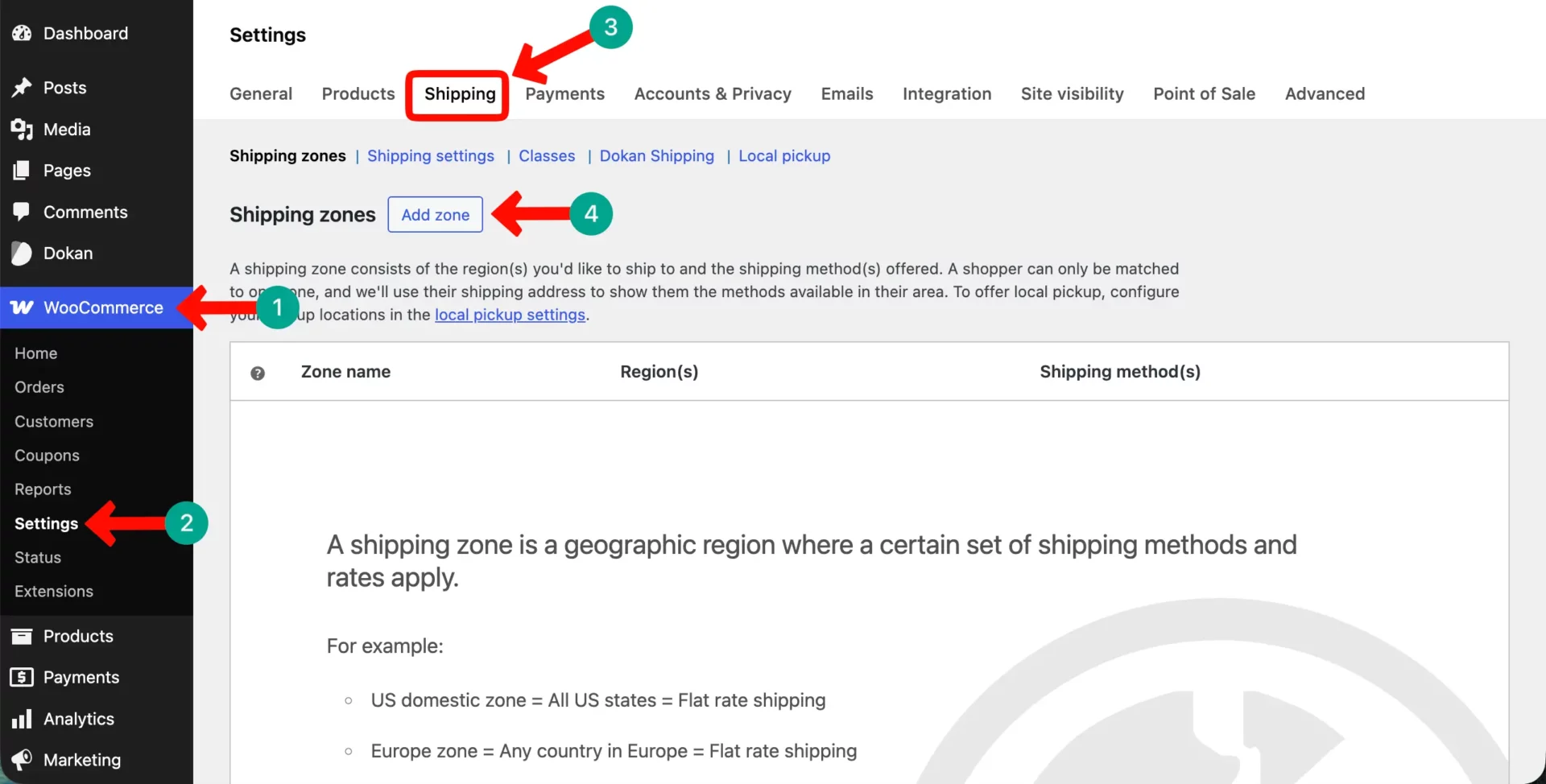Select the Shipping tab

pyautogui.click(x=460, y=94)
